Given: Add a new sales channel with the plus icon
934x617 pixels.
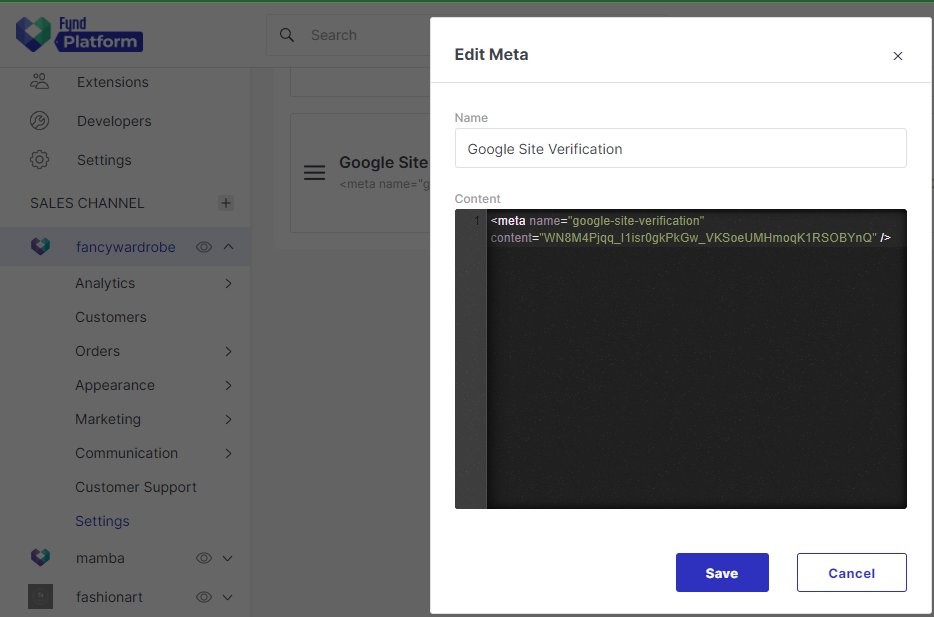Looking at the screenshot, I should [225, 203].
